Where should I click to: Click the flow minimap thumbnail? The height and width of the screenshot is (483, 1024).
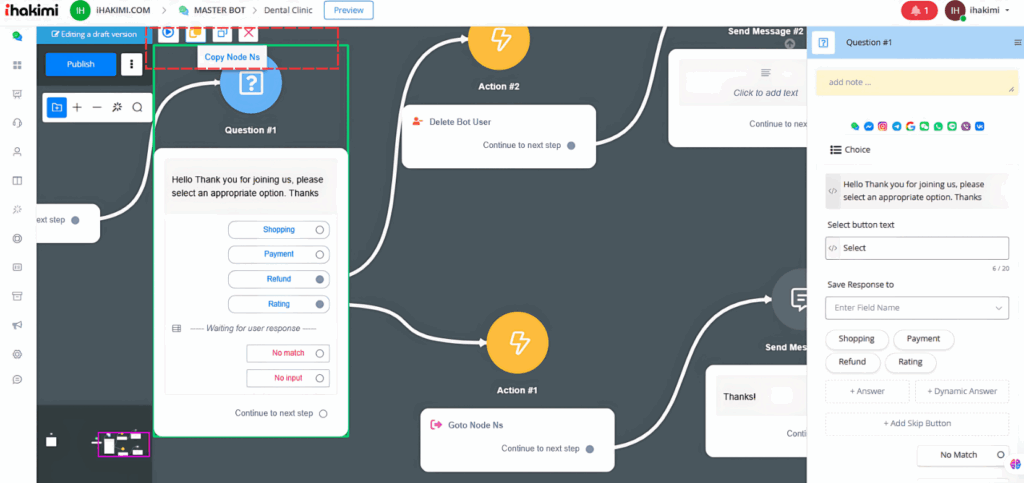click(x=122, y=443)
